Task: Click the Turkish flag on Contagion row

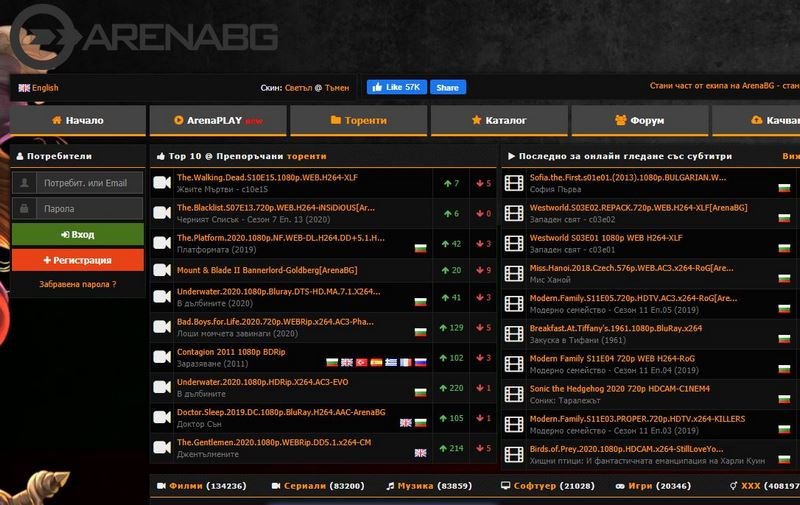Action: point(361,362)
